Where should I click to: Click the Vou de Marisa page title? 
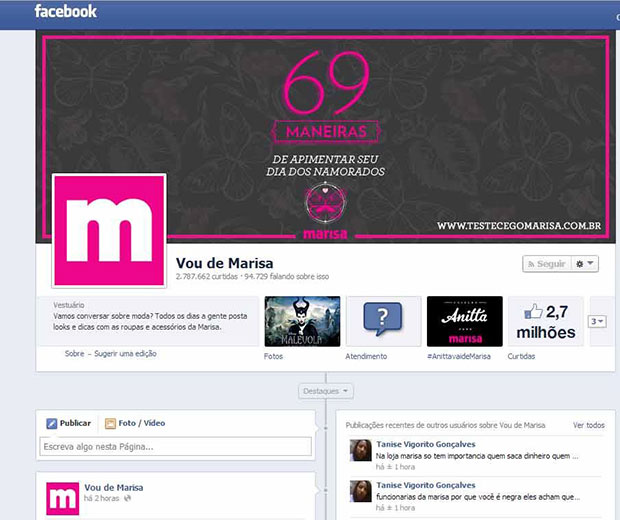[225, 263]
